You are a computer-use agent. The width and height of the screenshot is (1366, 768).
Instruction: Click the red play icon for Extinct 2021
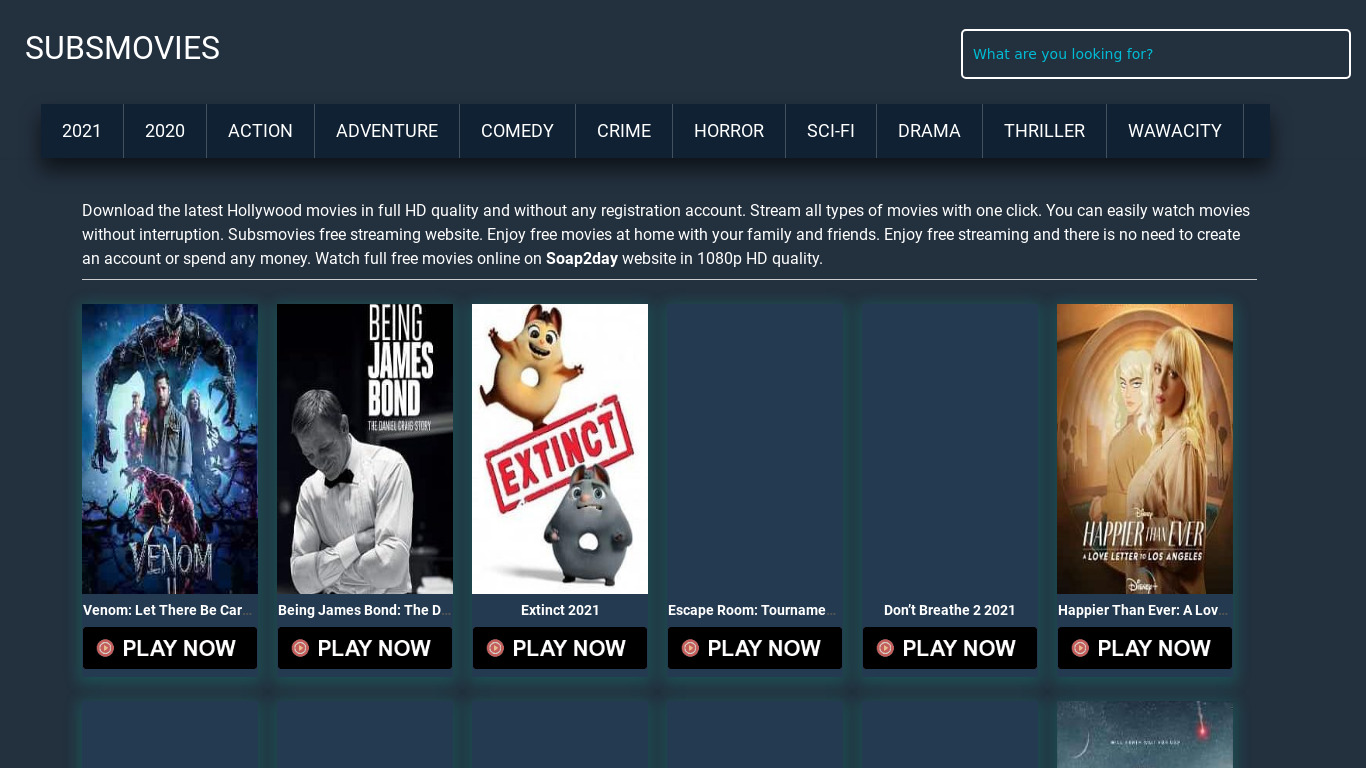pos(495,648)
